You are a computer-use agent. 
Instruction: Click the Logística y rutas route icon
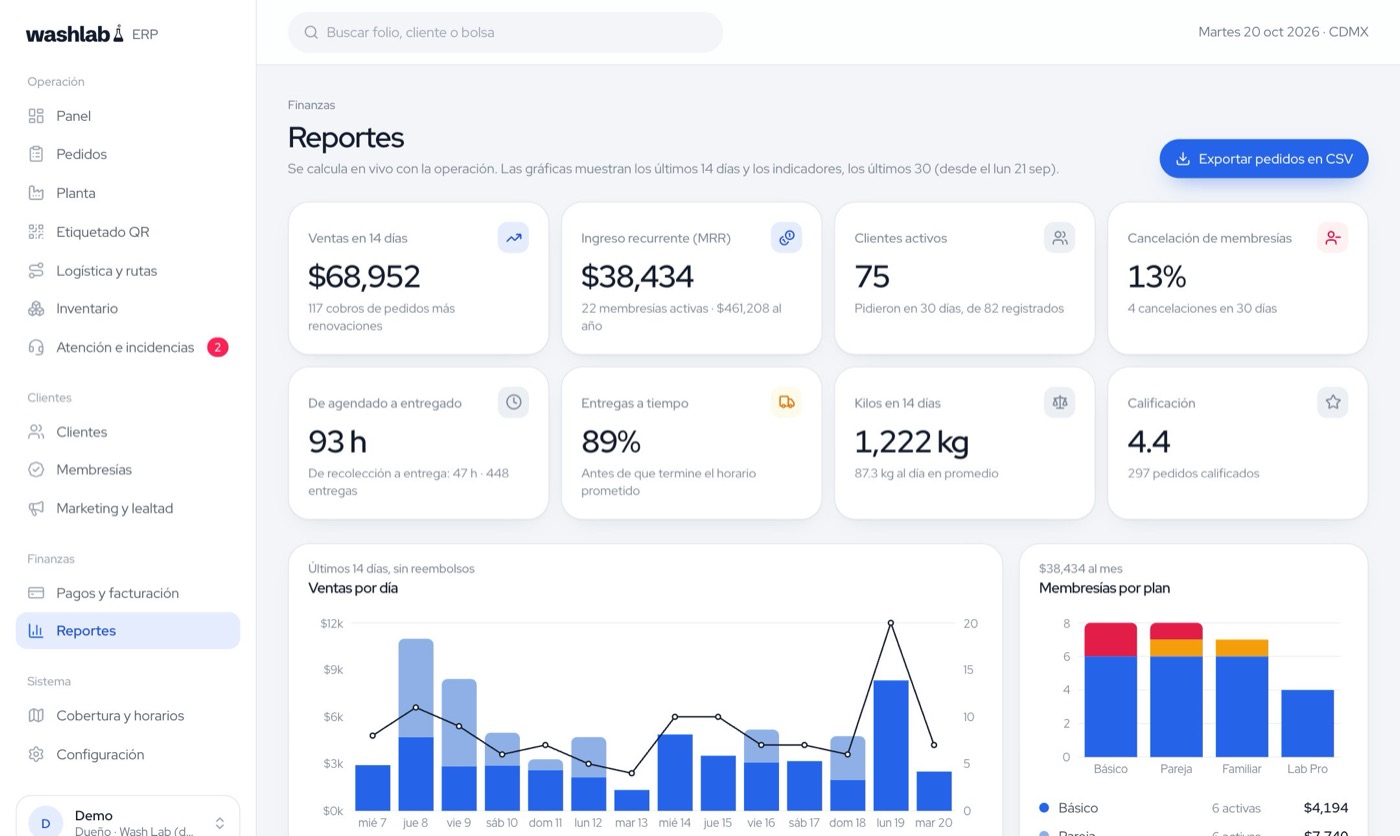pos(36,271)
